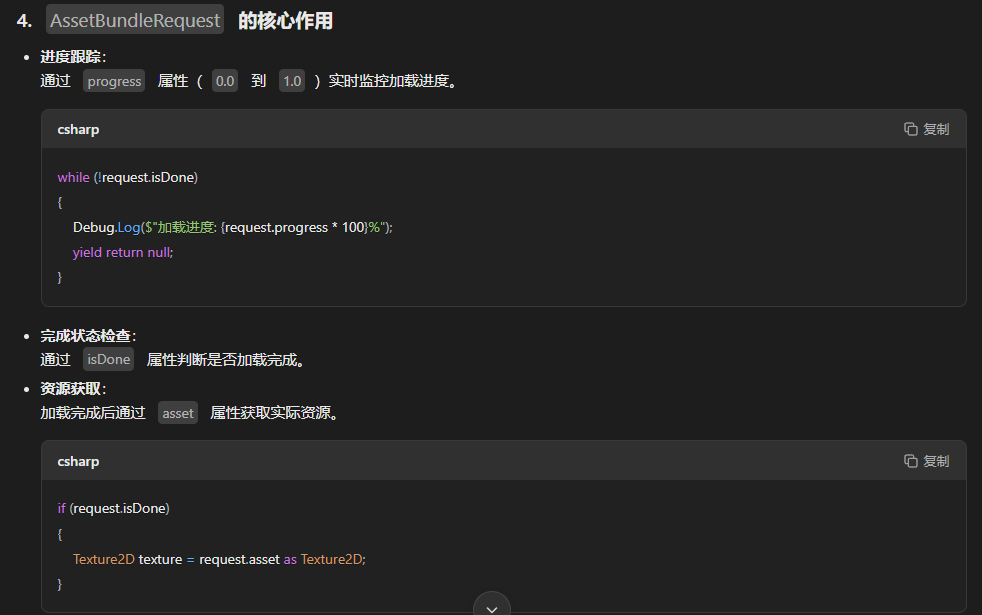Click the if (request.isDone) code line
Image resolution: width=982 pixels, height=615 pixels.
click(x=113, y=509)
